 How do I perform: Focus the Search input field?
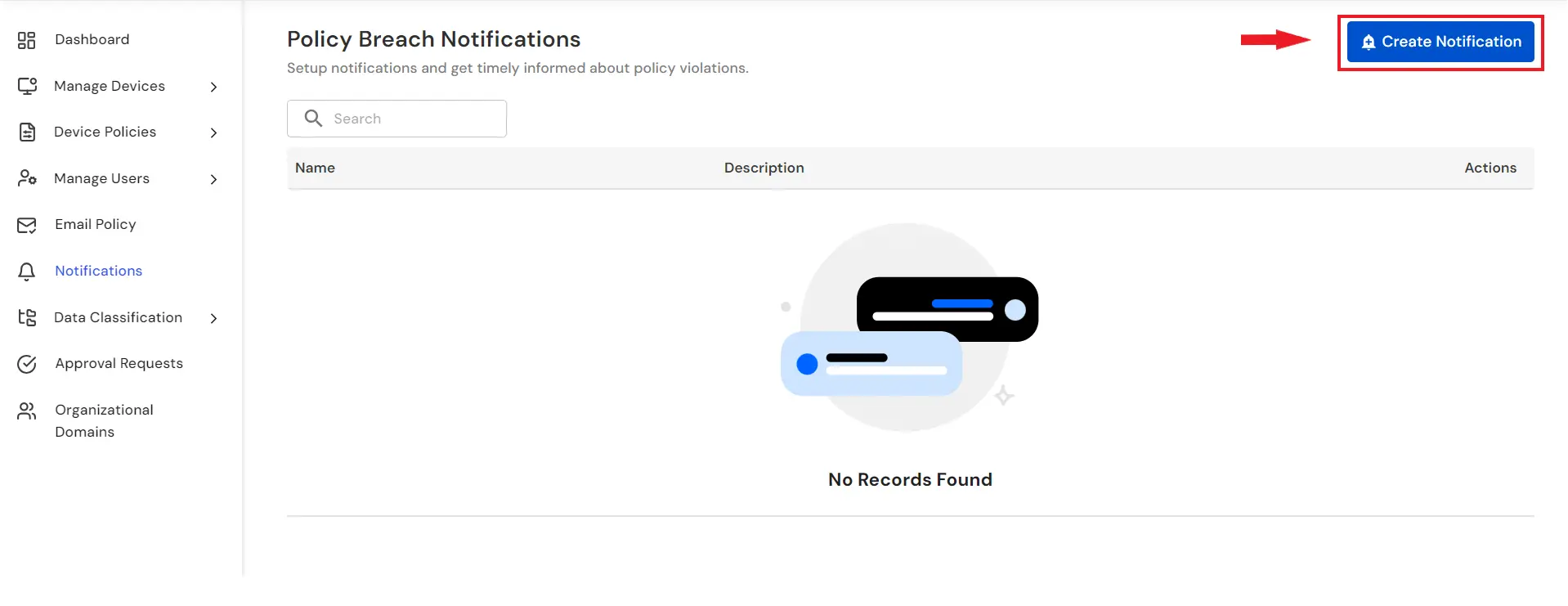(x=396, y=119)
